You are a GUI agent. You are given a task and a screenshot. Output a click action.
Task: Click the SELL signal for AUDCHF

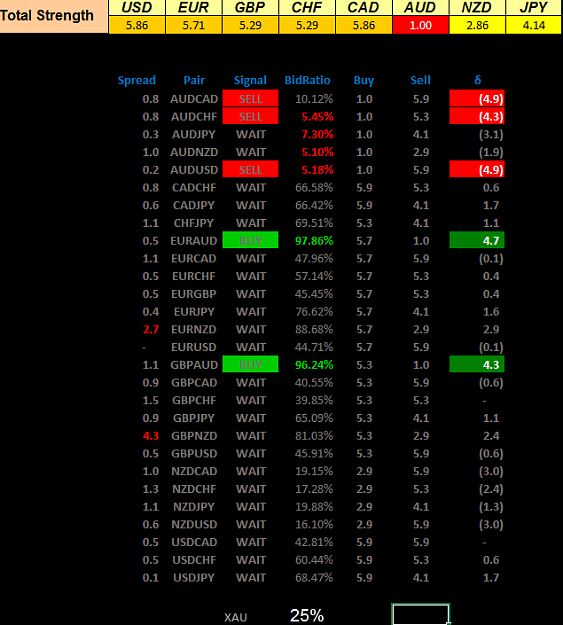[x=250, y=116]
